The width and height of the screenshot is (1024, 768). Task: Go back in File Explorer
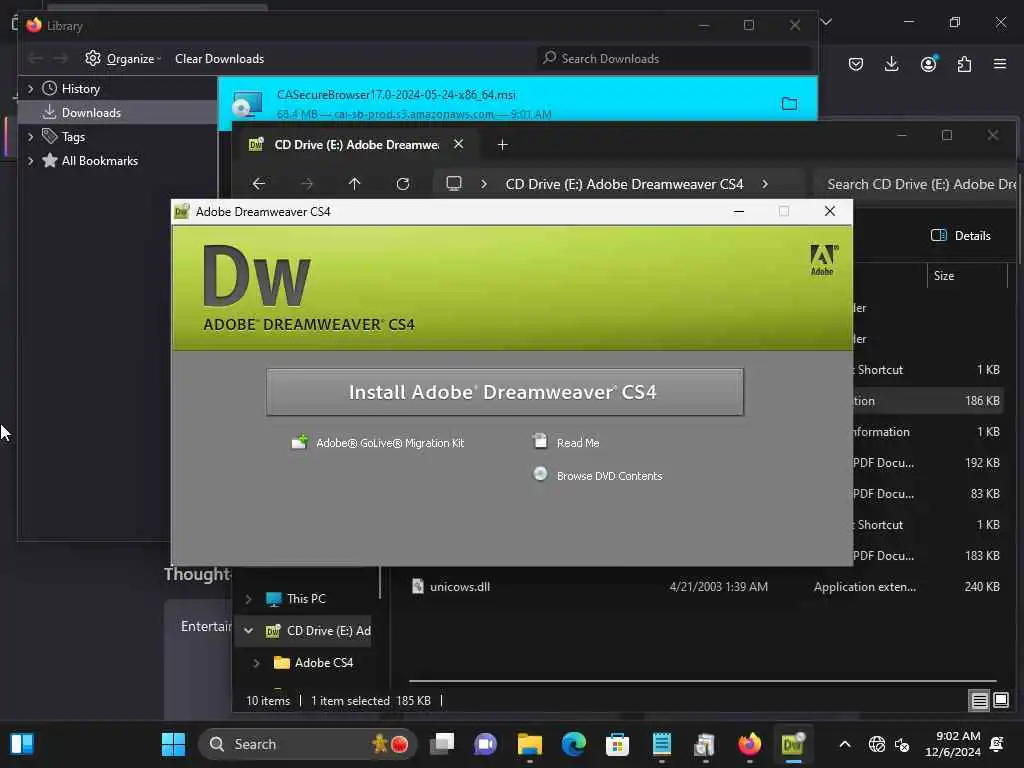(259, 184)
